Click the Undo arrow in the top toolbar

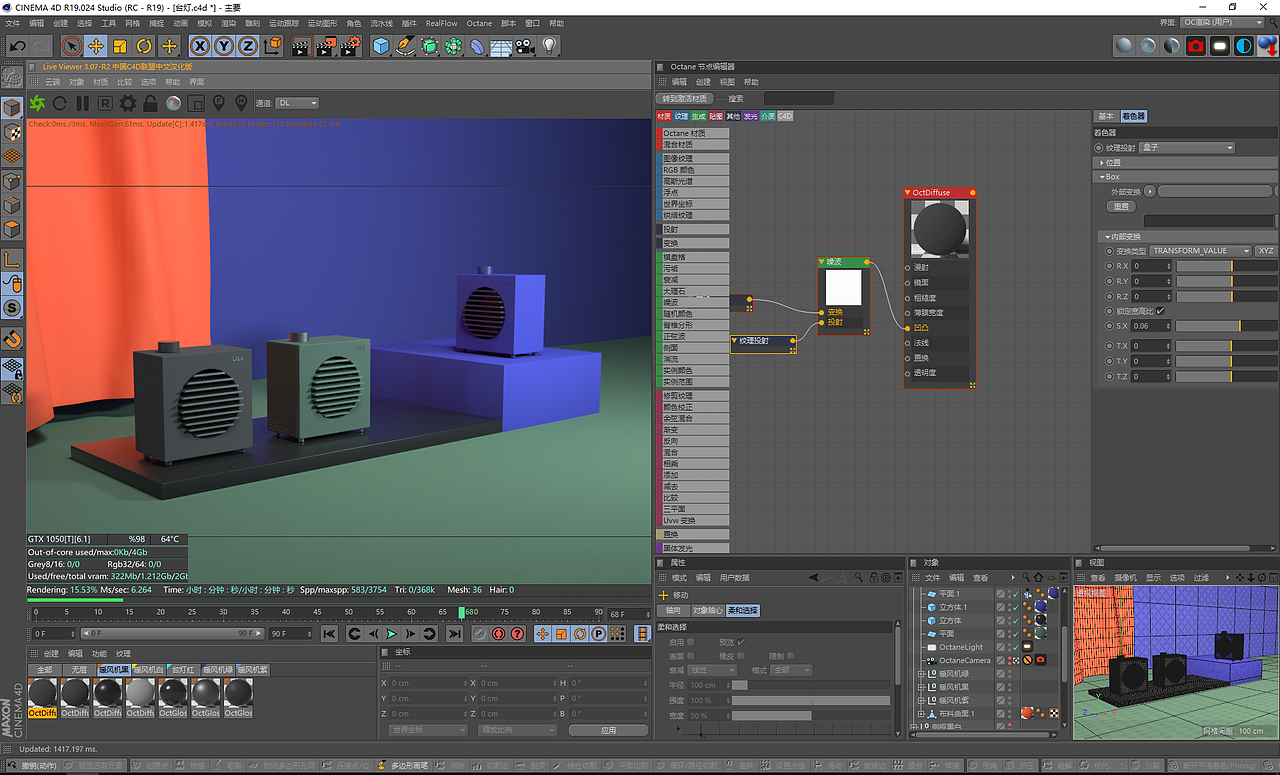[17, 46]
